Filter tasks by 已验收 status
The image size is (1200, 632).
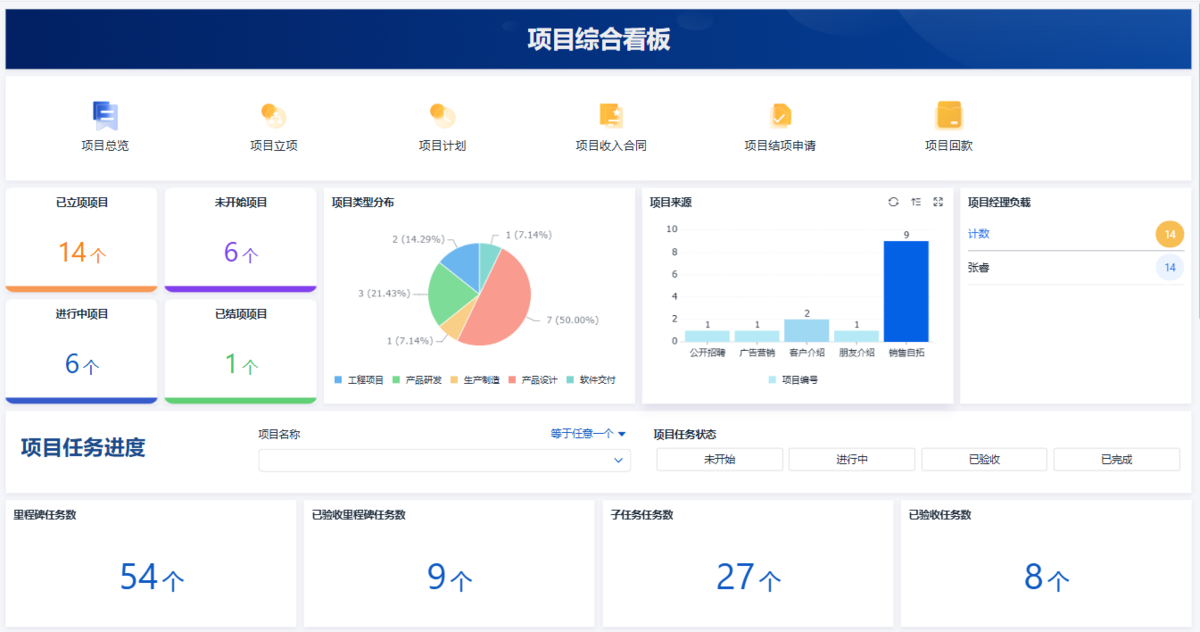point(984,459)
